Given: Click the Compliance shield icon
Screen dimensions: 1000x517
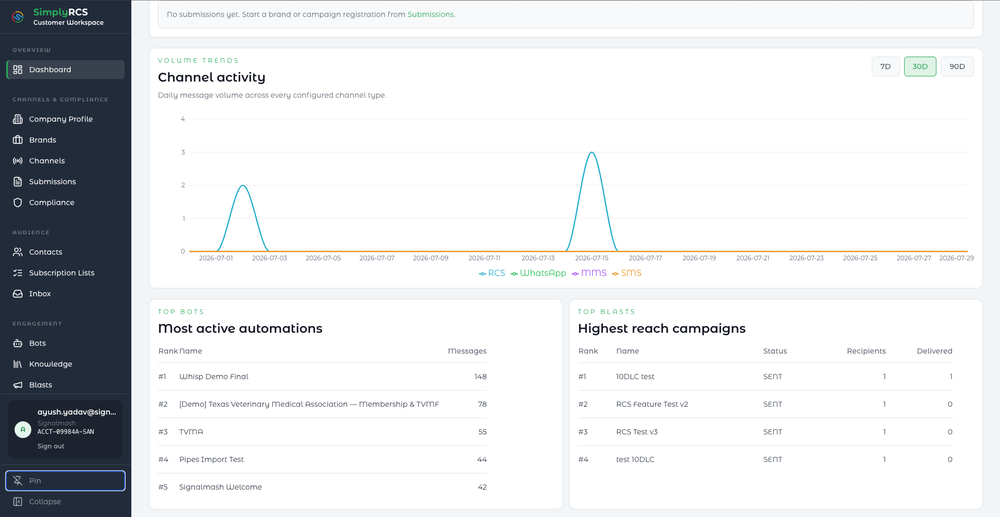Looking at the screenshot, I should pyautogui.click(x=18, y=202).
